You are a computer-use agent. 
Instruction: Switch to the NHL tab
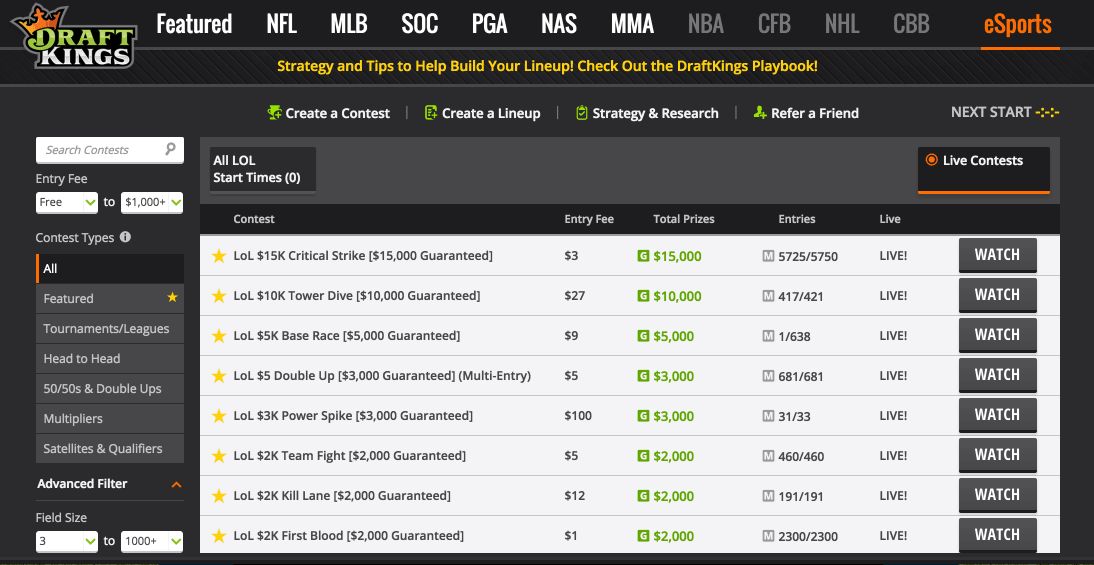click(x=842, y=24)
